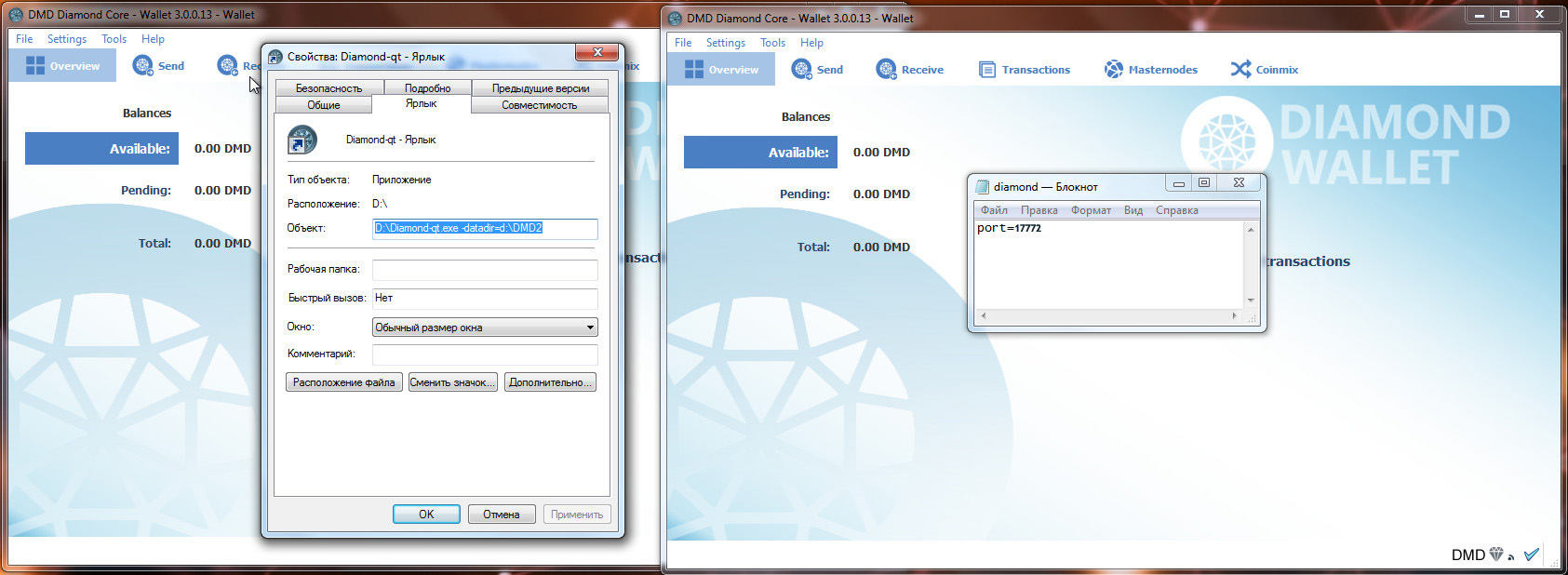1568x575 pixels.
Task: Click left wallet window title icon
Action: pyautogui.click(x=16, y=15)
